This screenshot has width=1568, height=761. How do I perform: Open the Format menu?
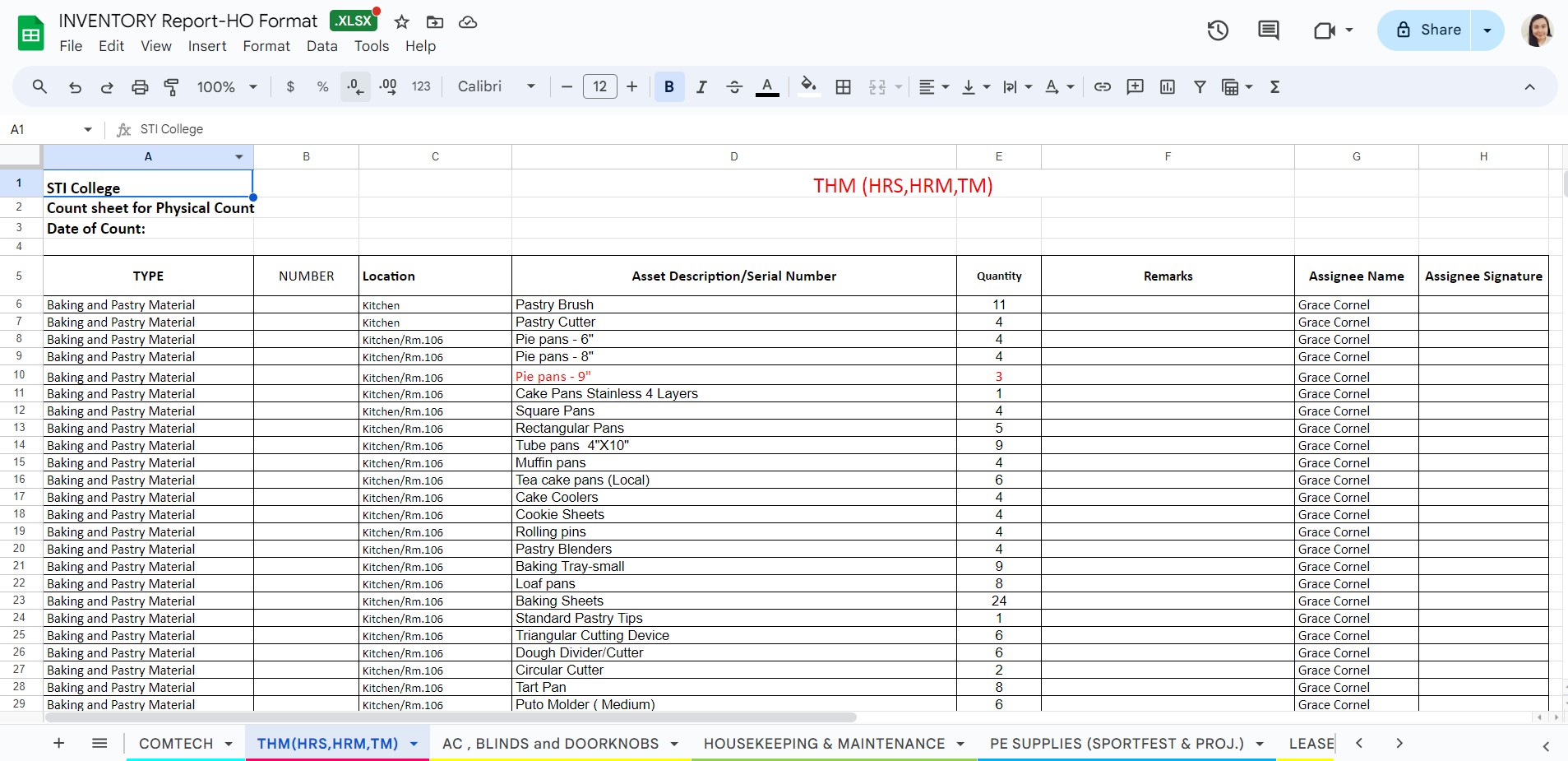(266, 46)
